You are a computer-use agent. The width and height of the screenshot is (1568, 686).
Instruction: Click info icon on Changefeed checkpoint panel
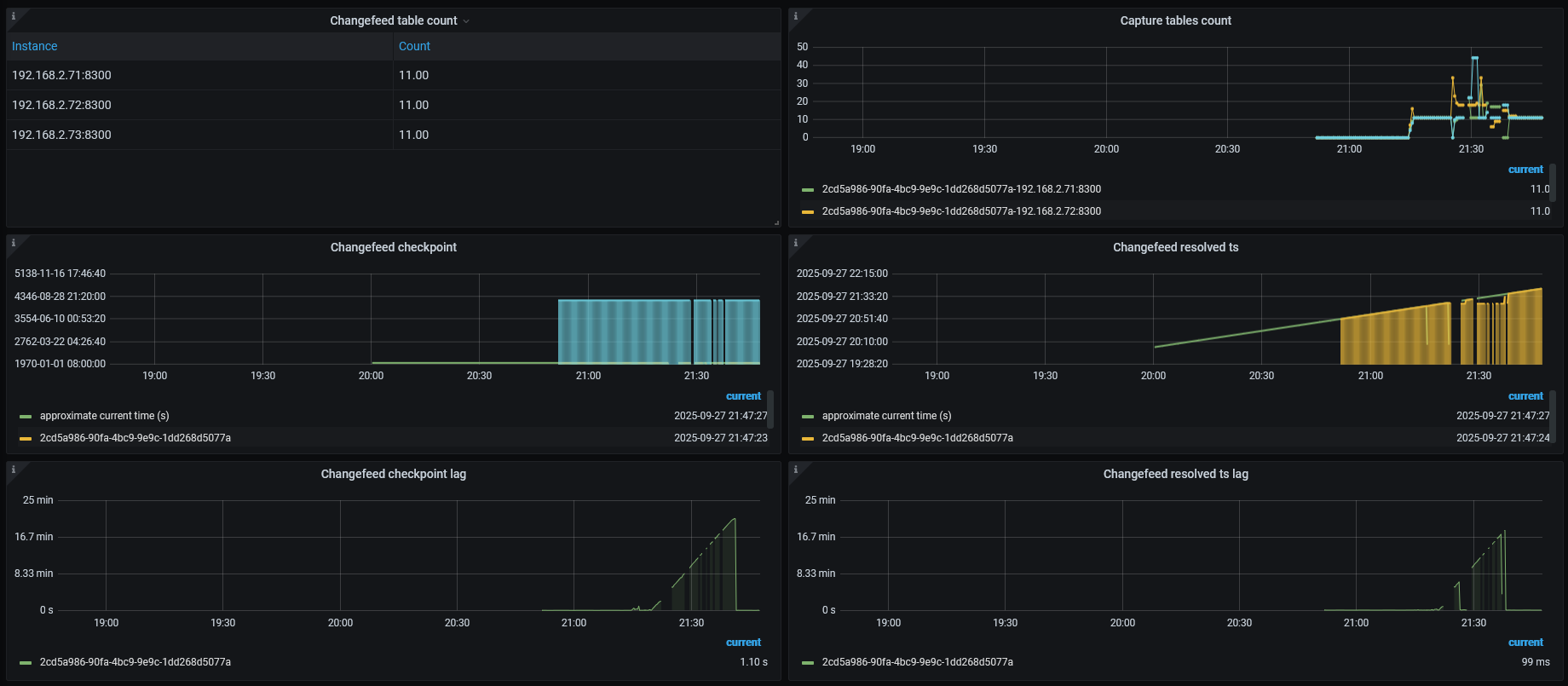(14, 243)
